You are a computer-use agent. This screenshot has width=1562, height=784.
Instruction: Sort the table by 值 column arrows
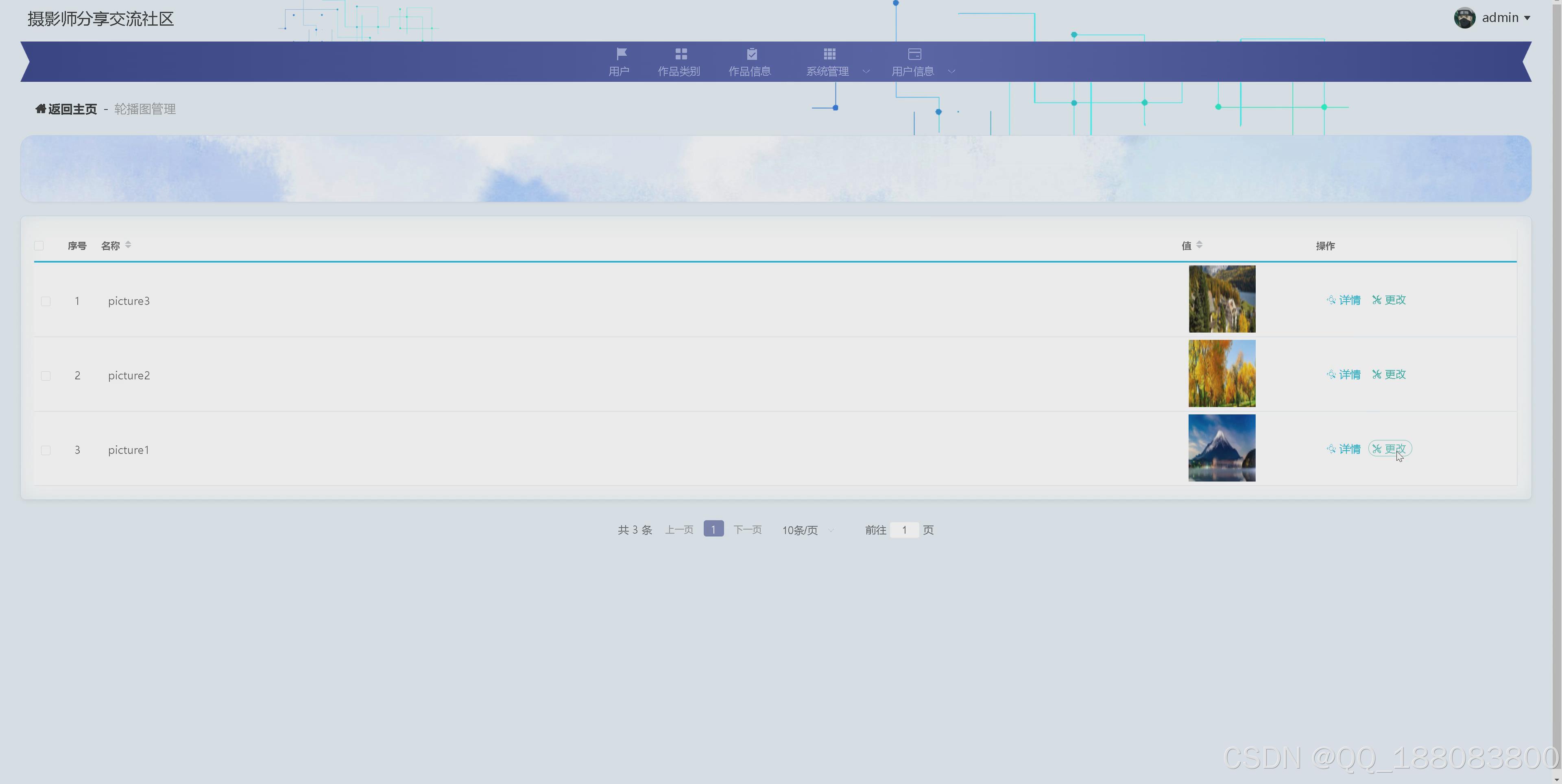click(x=1199, y=245)
